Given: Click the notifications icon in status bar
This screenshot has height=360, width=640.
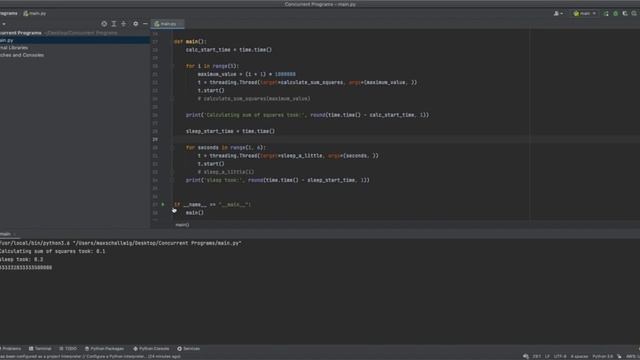Looking at the screenshot, I should click(526, 356).
